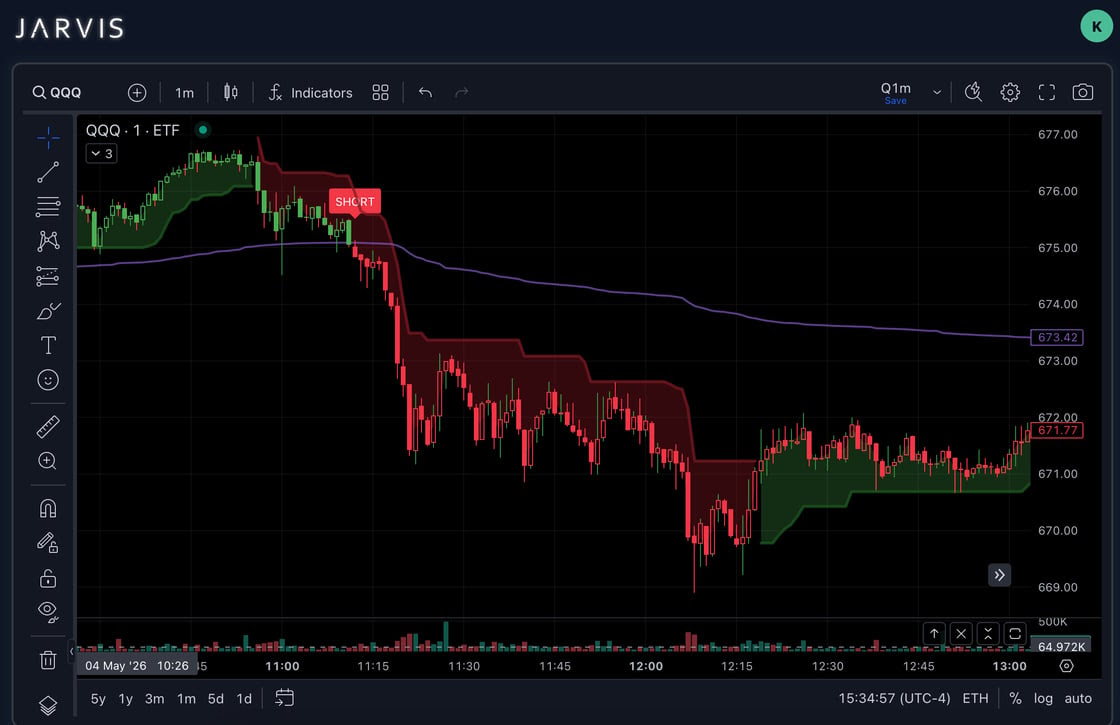
Task: Open the emoji icons tool
Action: coord(48,380)
